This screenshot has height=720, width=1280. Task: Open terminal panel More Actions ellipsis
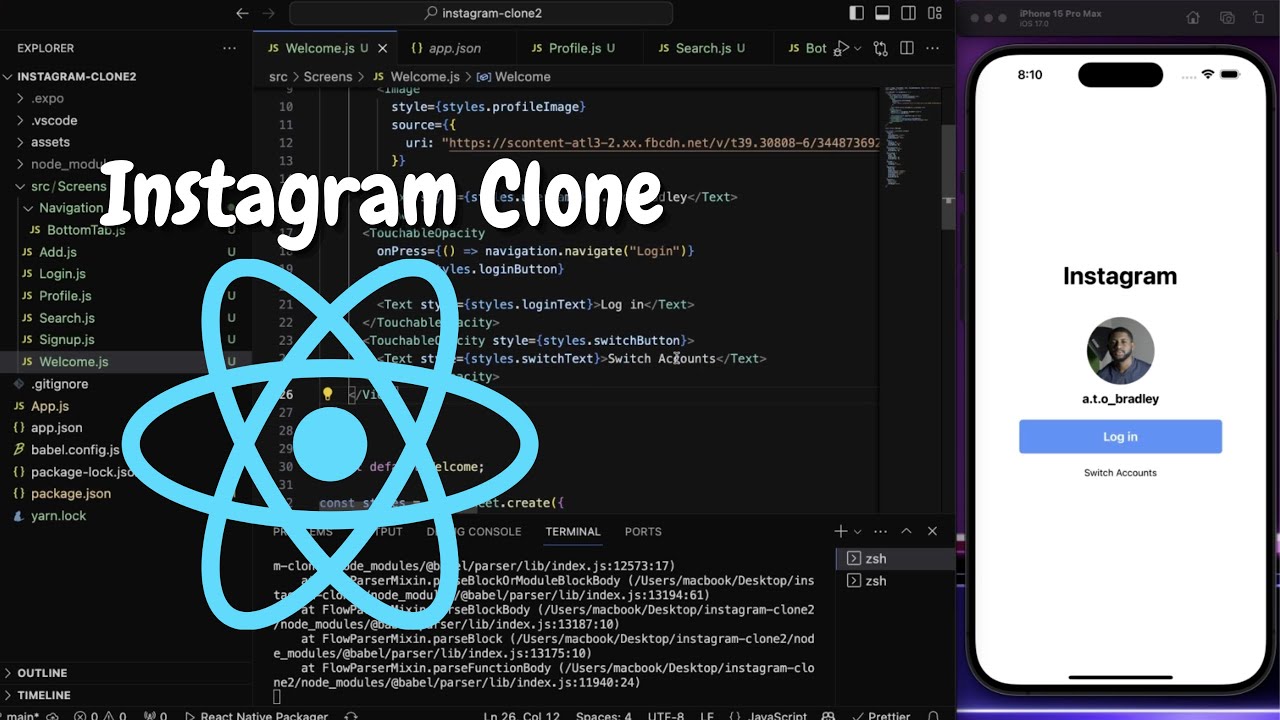click(880, 532)
